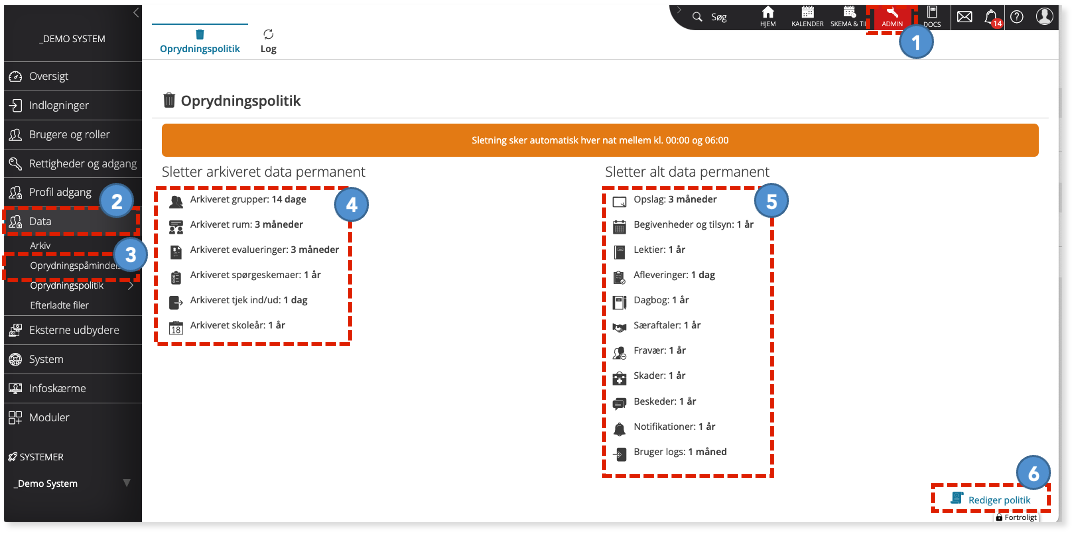Image resolution: width=1072 pixels, height=536 pixels.
Task: Expand the Oprydningspolitik submenu arrow
Action: [131, 286]
